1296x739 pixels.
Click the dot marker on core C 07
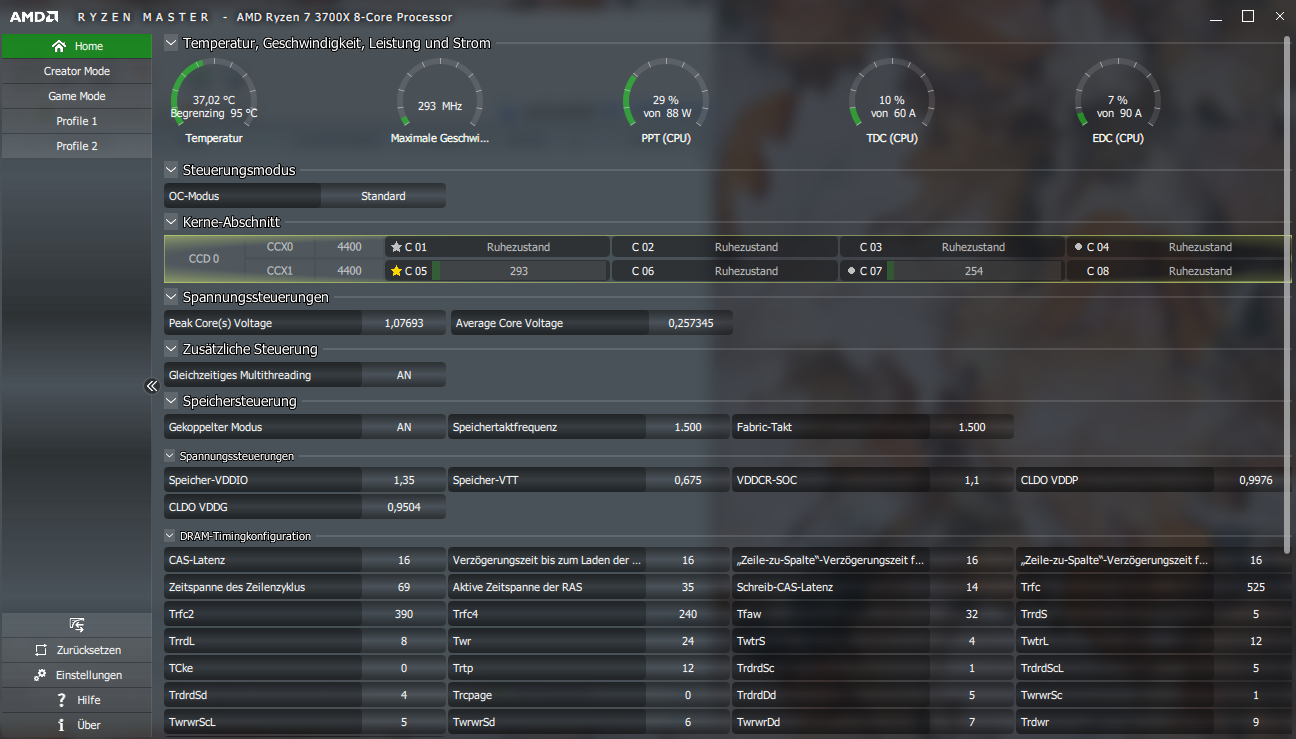tap(851, 271)
